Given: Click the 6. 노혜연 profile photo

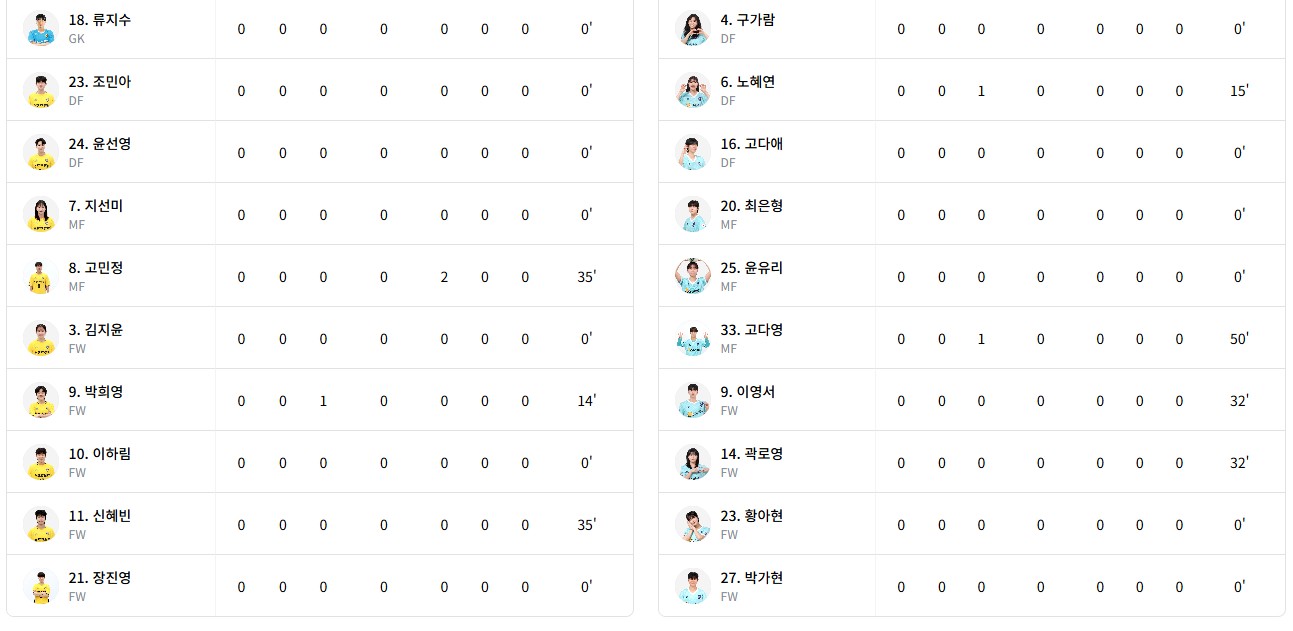Looking at the screenshot, I should (692, 90).
